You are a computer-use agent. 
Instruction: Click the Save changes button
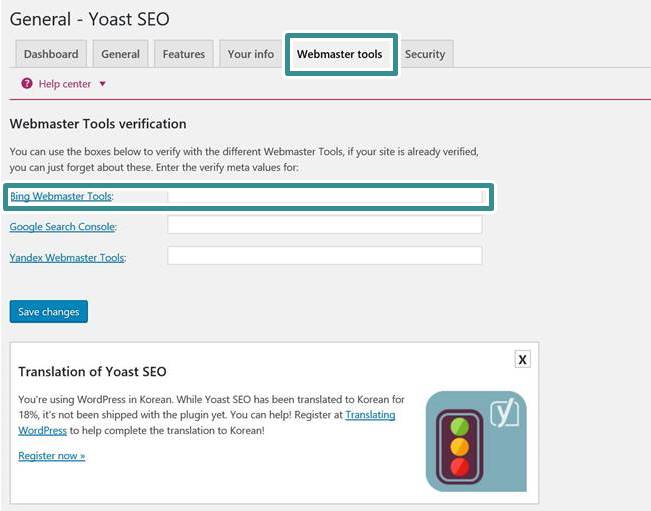click(x=49, y=312)
